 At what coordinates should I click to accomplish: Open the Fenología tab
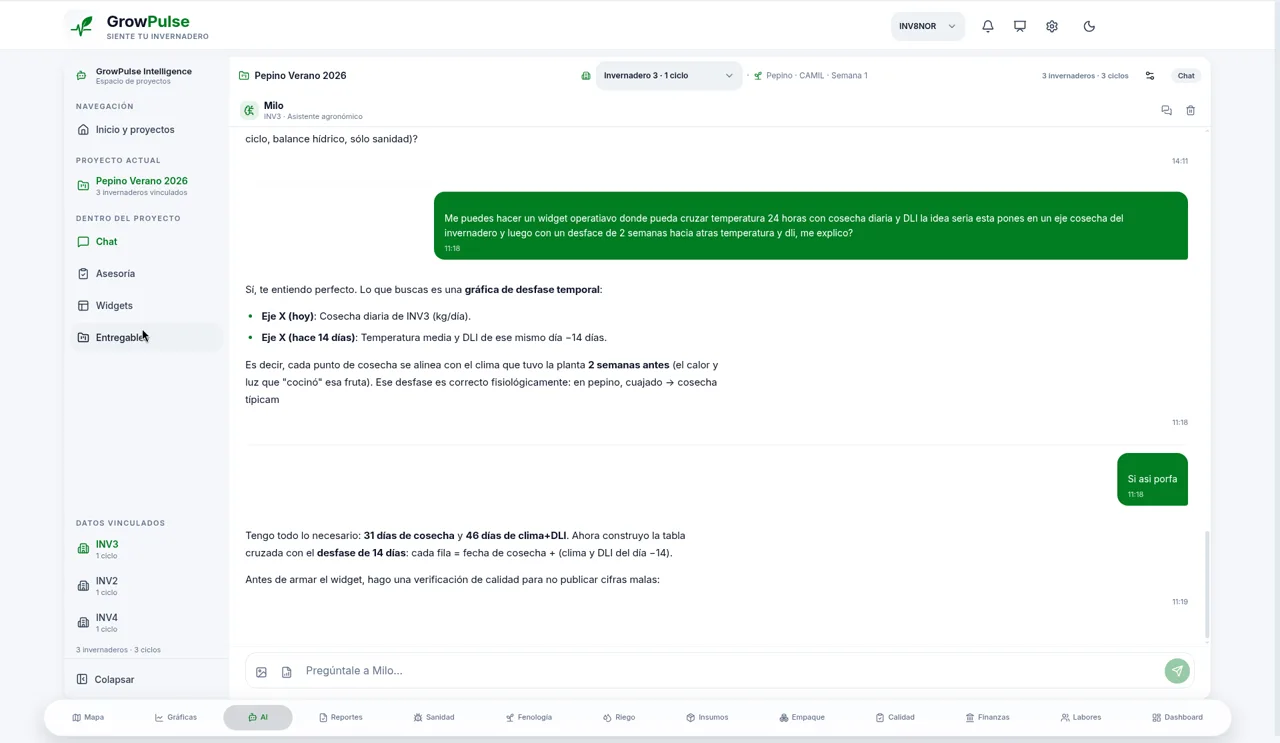[x=529, y=717]
